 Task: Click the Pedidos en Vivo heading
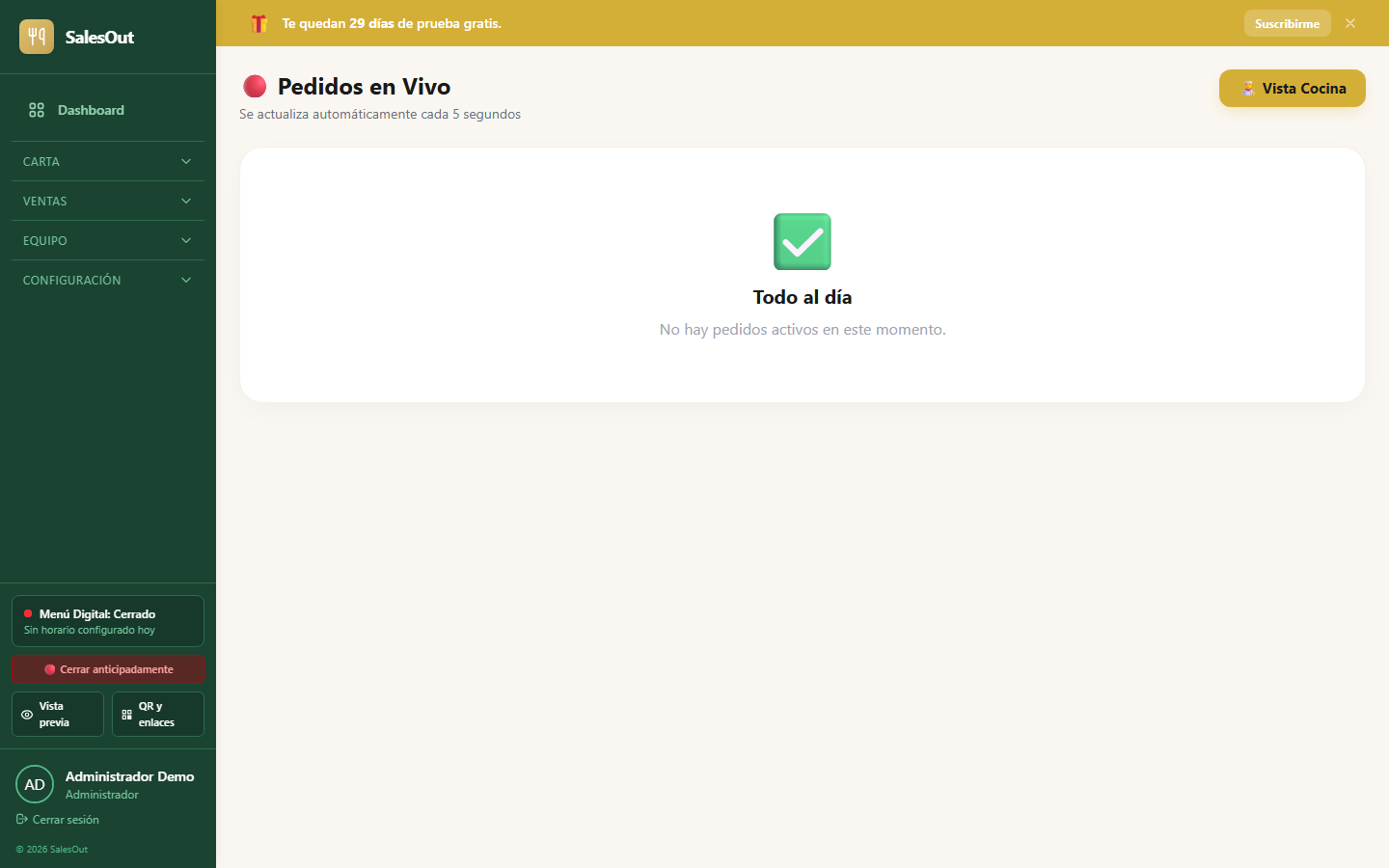pos(365,87)
